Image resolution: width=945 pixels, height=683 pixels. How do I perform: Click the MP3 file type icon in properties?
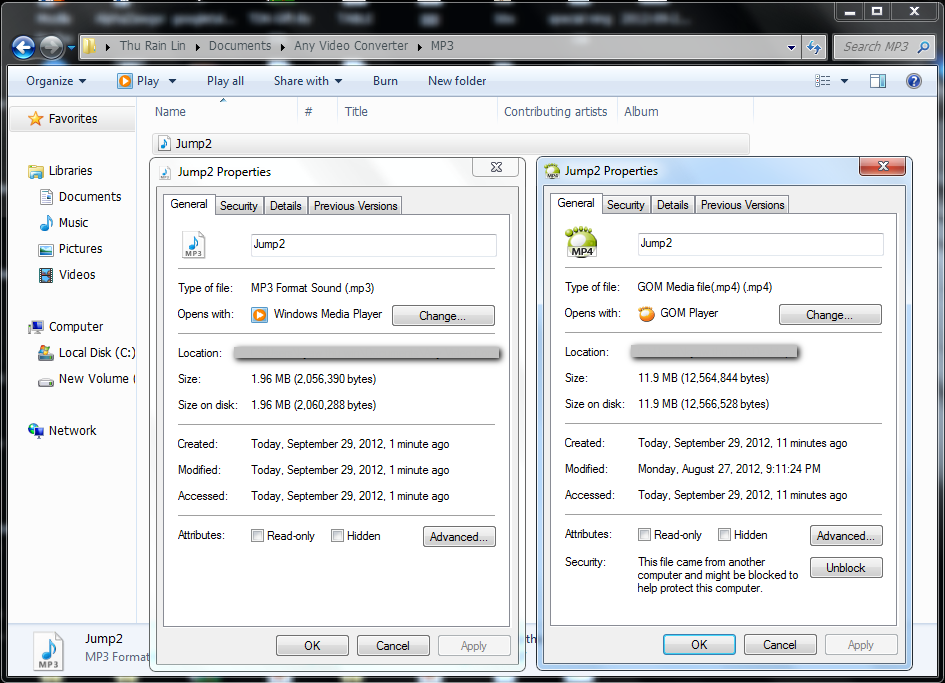point(193,245)
